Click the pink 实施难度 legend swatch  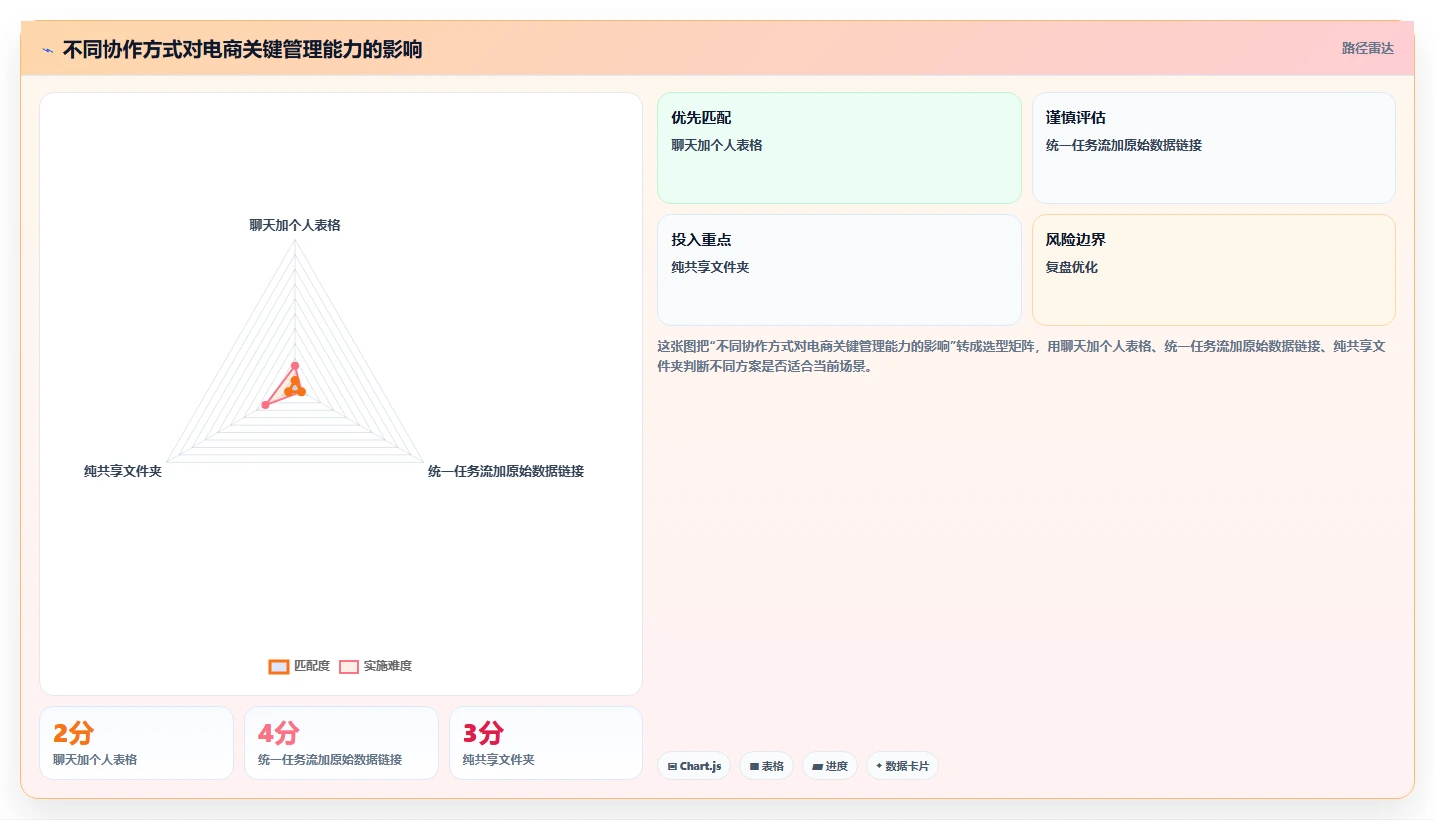349,667
